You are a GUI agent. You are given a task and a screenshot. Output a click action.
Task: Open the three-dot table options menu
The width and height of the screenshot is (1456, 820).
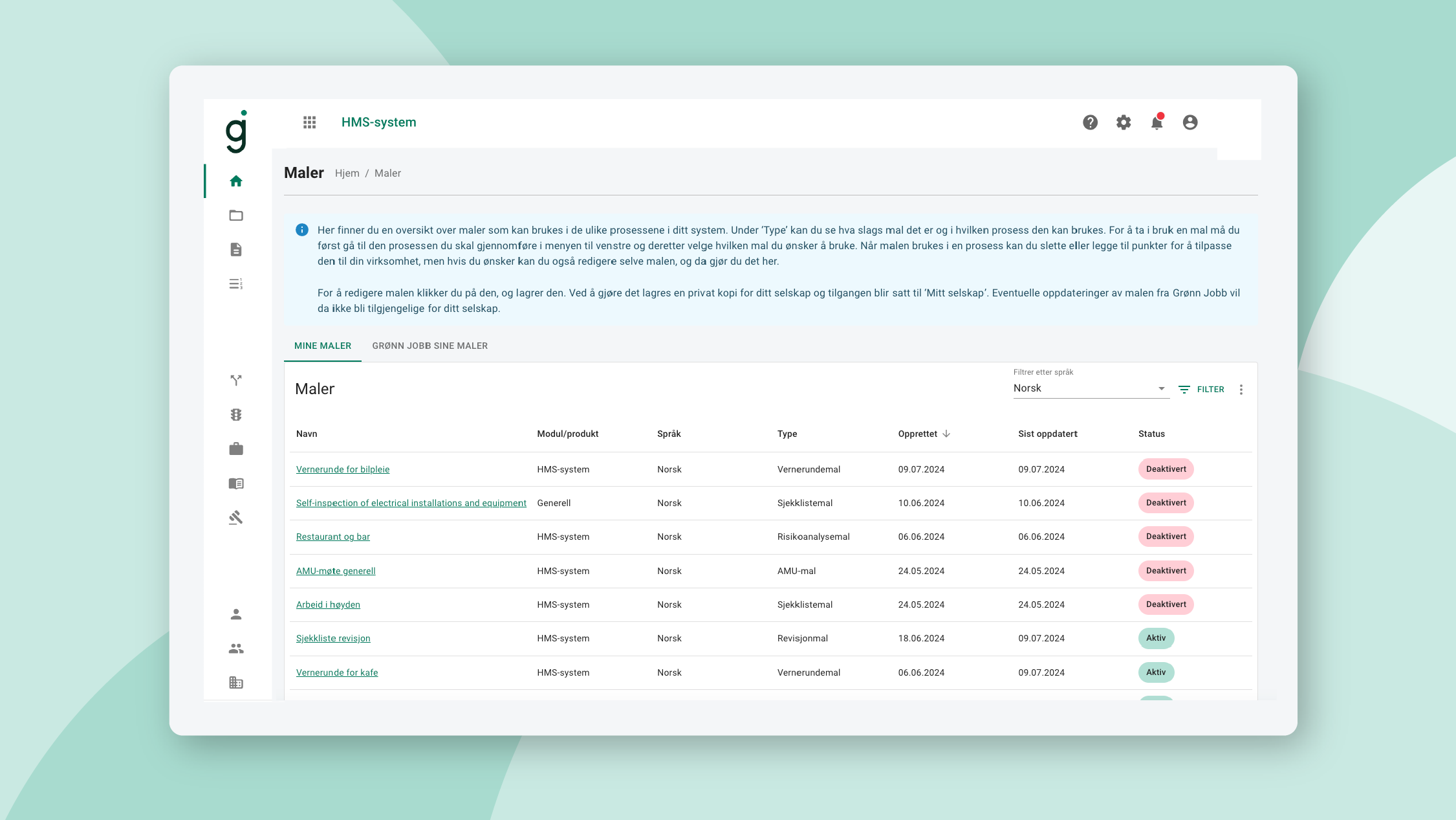tap(1241, 390)
